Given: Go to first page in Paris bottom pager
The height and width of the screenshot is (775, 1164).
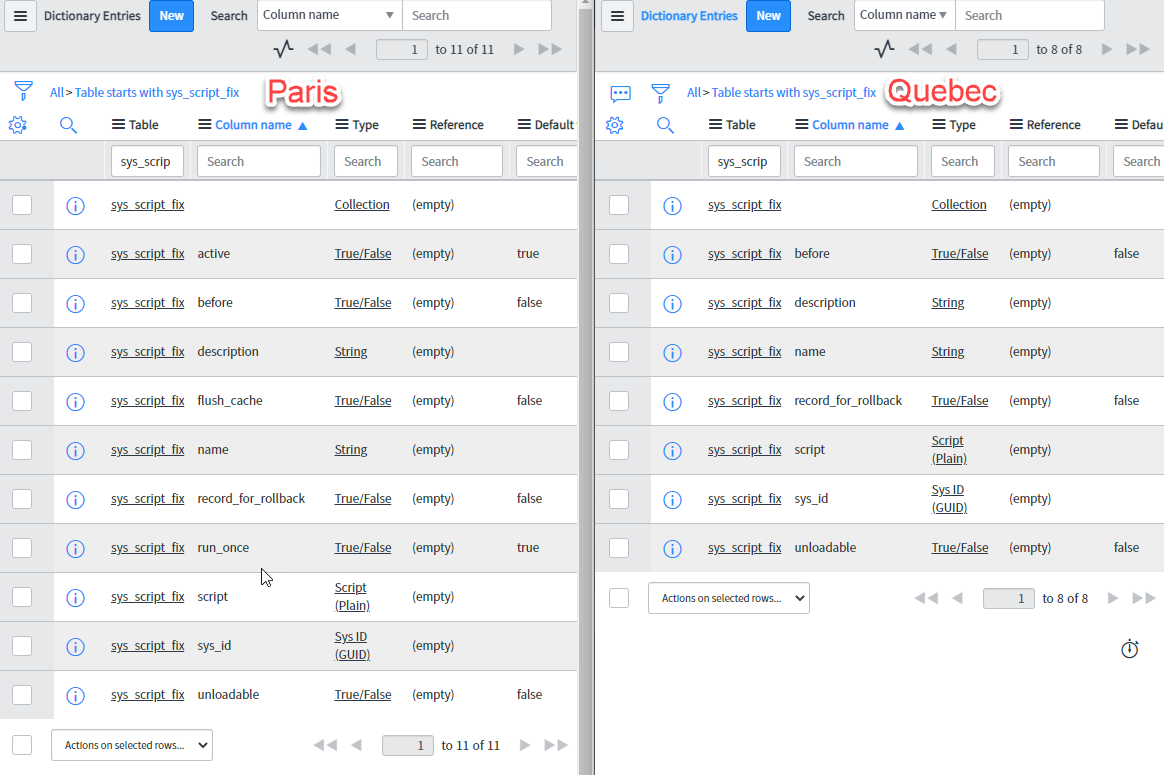Looking at the screenshot, I should click(325, 745).
